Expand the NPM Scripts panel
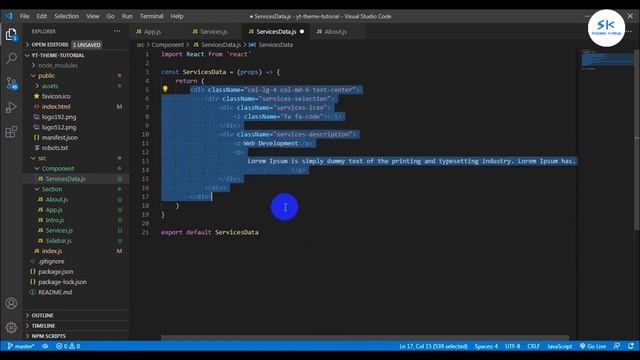Viewport: 640px width, 360px height. click(x=49, y=336)
